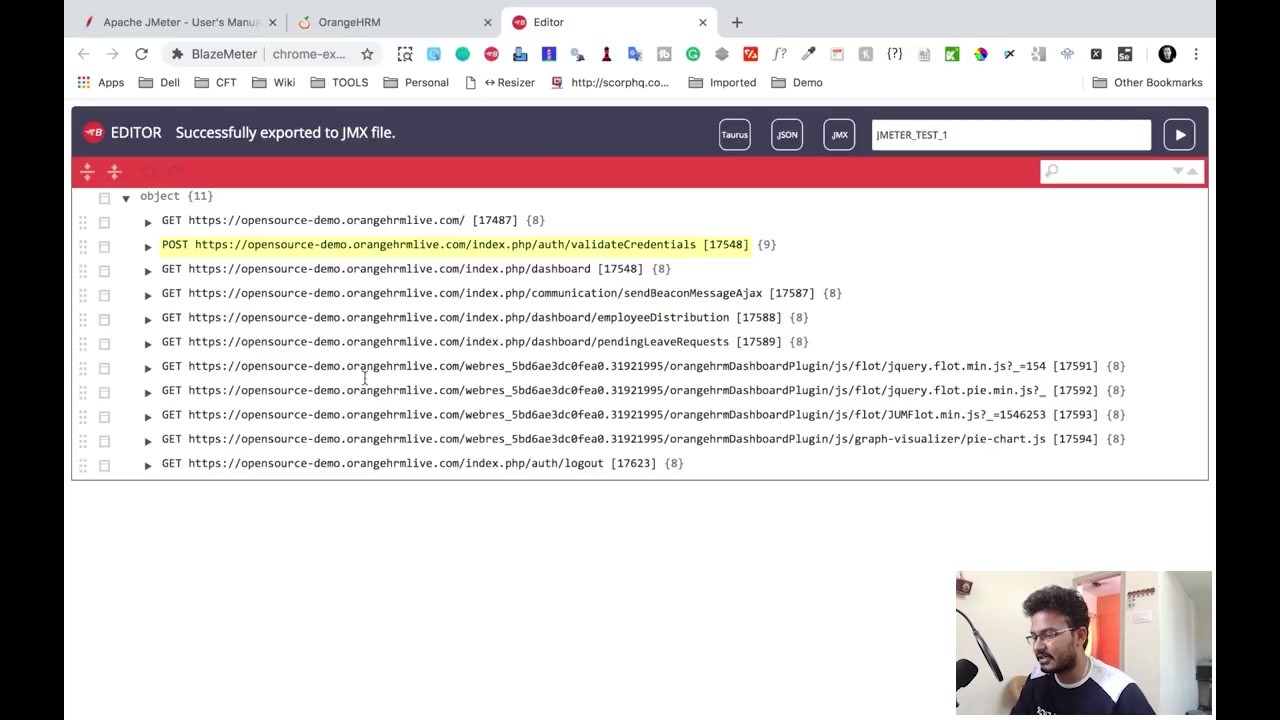Tick the checkbox for root object row
Viewport: 1280px width, 720px height.
click(104, 198)
